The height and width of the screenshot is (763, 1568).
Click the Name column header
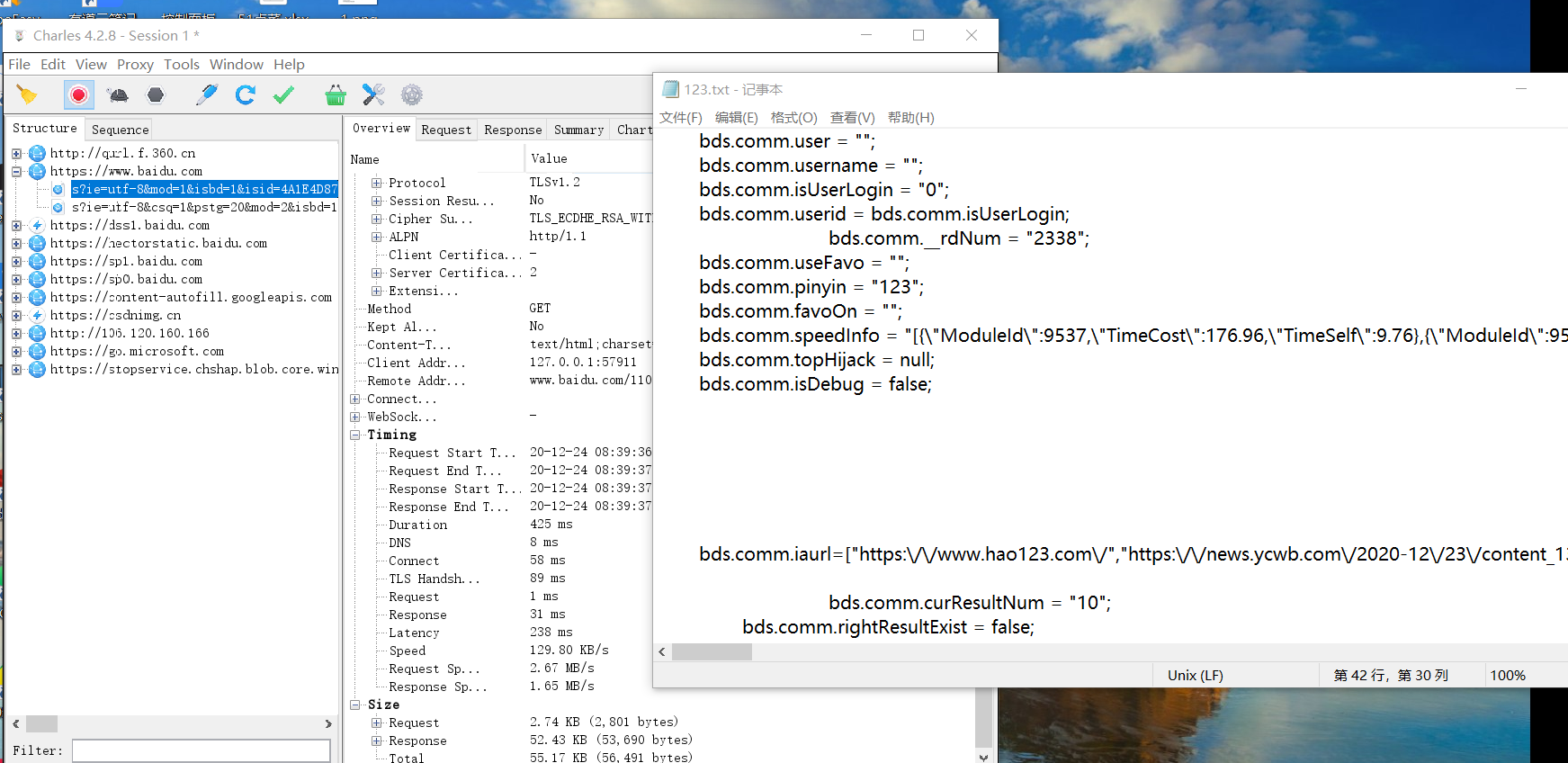pyautogui.click(x=435, y=159)
